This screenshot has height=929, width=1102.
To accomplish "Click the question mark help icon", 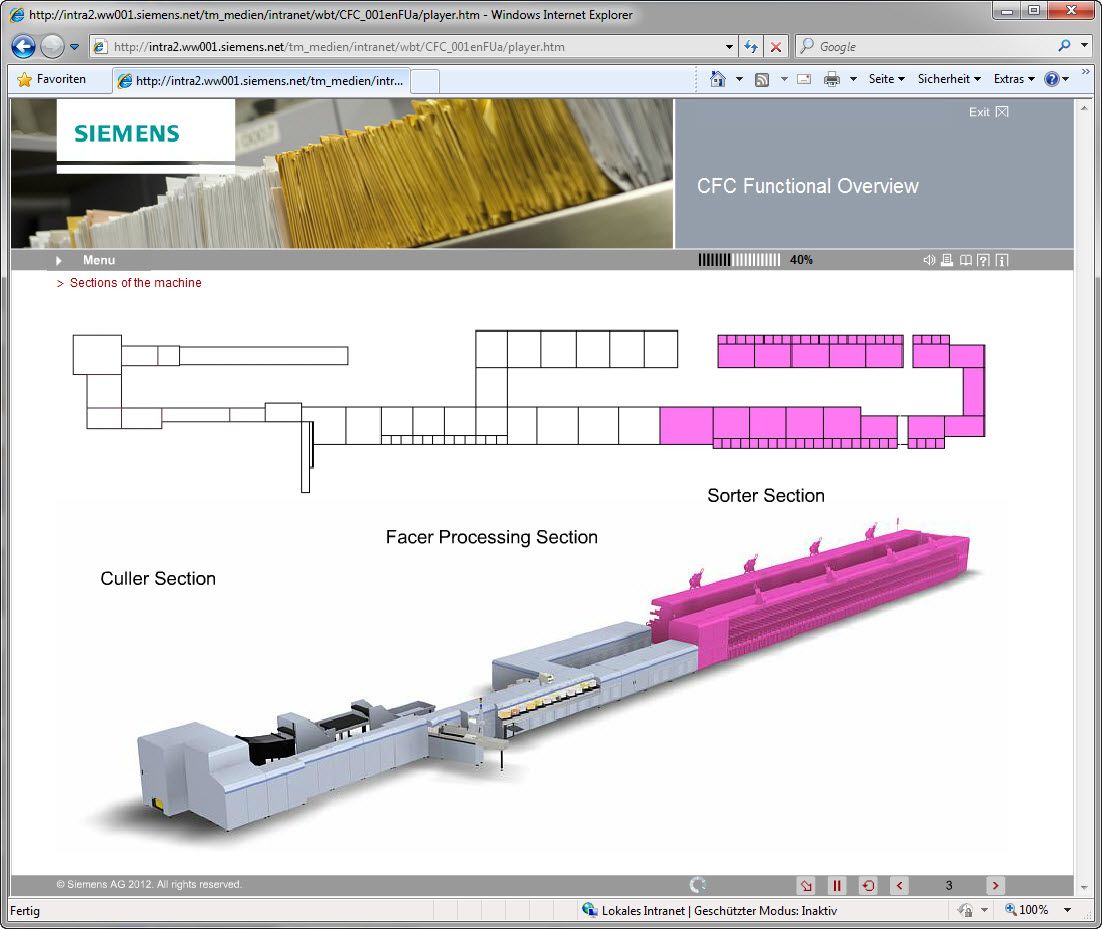I will pyautogui.click(x=983, y=260).
